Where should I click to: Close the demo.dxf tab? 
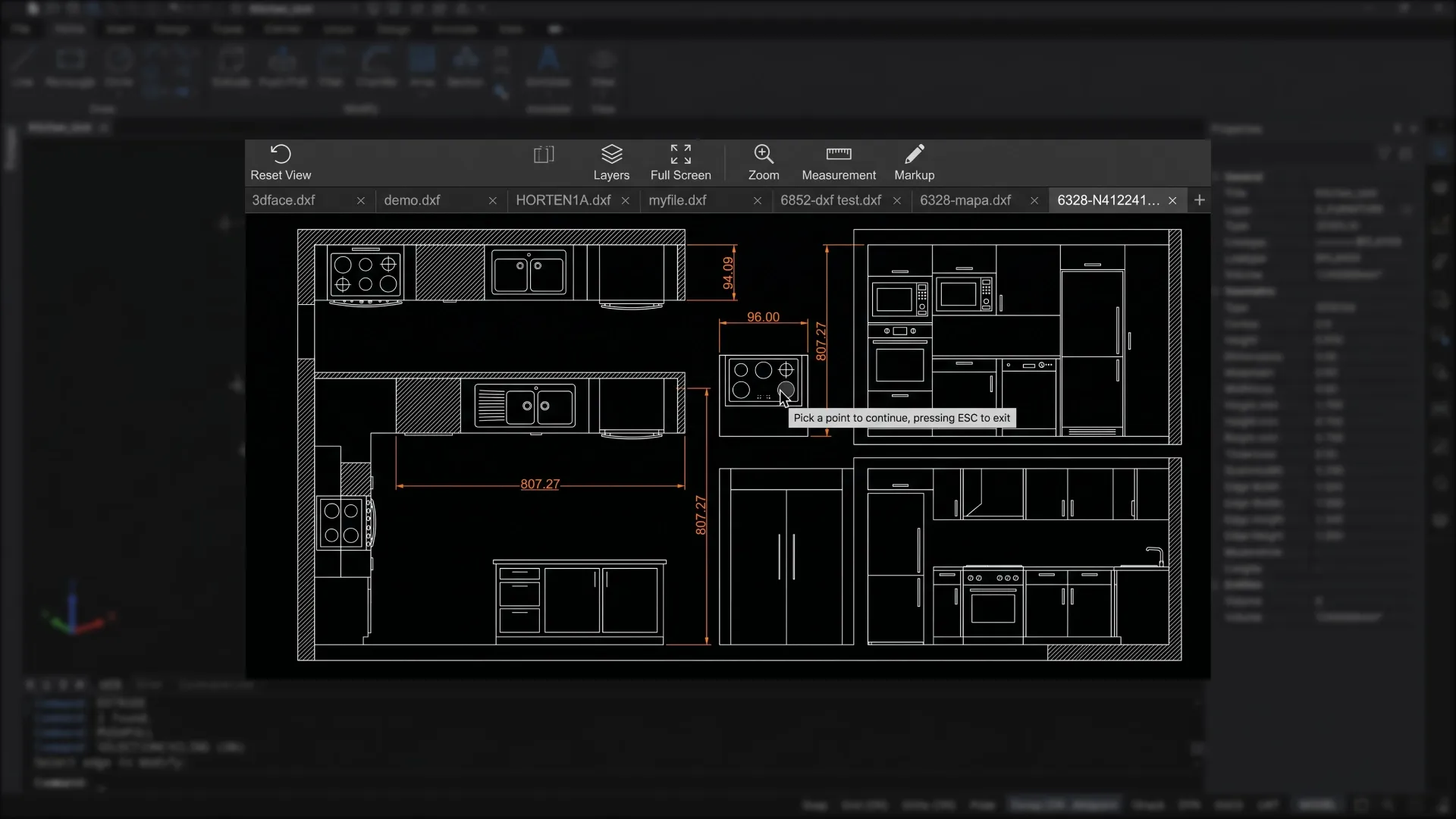coord(493,201)
